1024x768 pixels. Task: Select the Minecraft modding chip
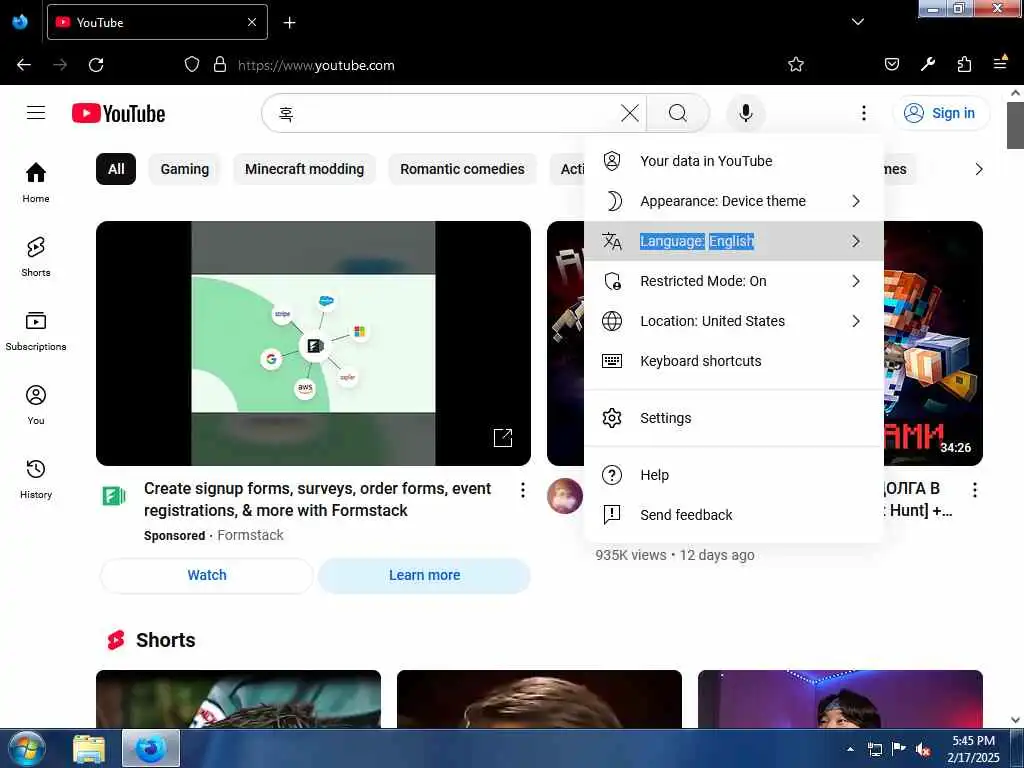coord(304,169)
